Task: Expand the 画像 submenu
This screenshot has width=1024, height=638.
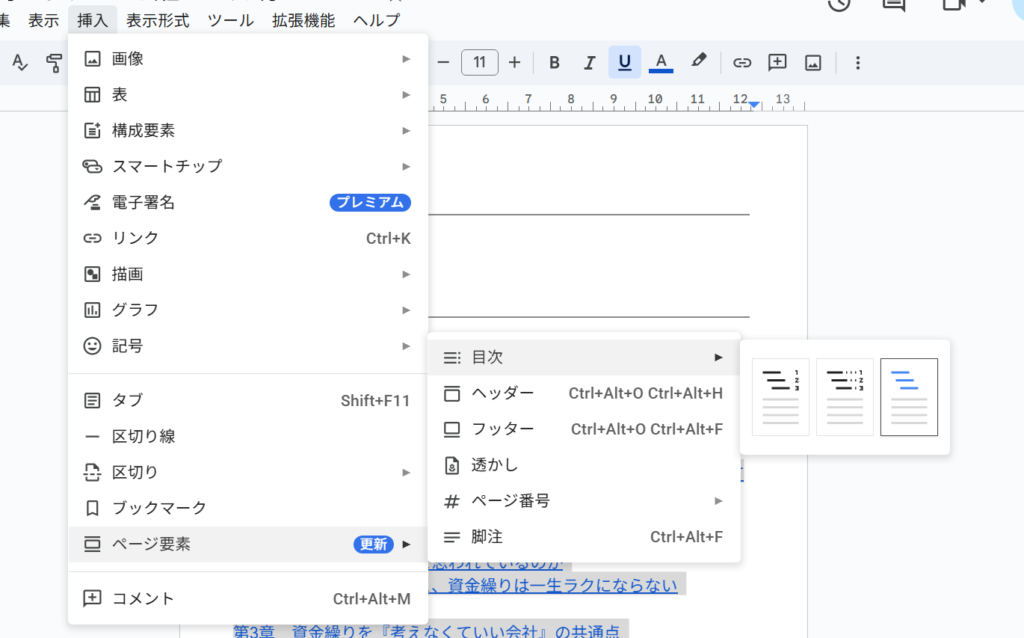Action: click(248, 59)
